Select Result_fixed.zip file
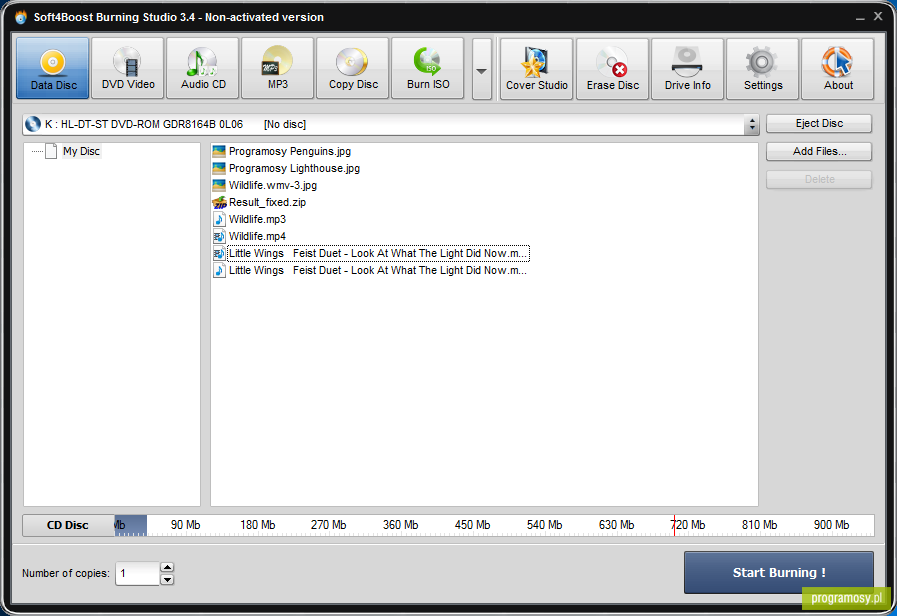 (267, 202)
